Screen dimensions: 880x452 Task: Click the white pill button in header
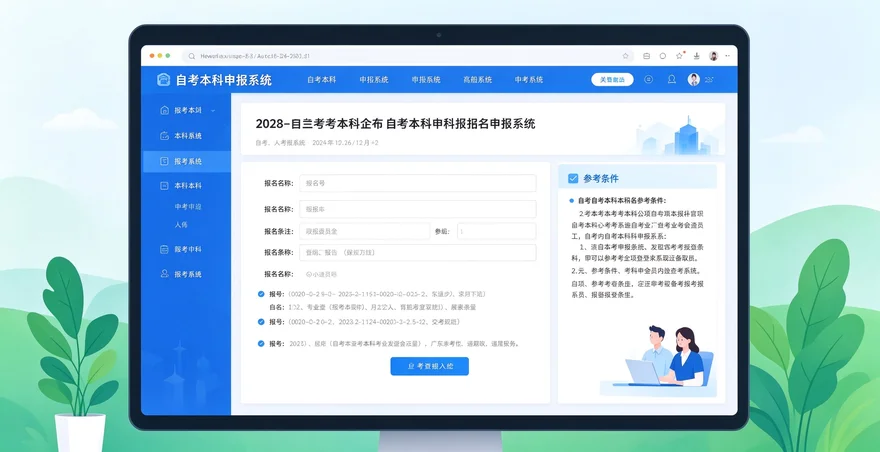coord(612,80)
